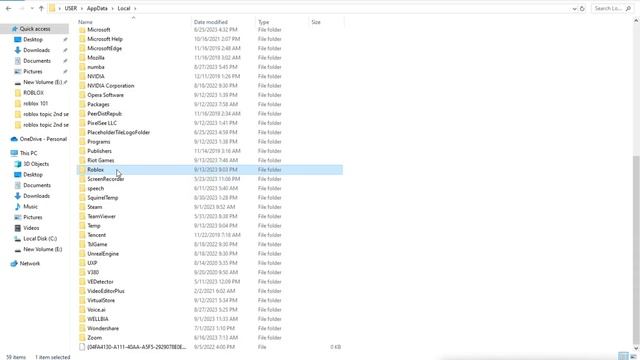Click the Steam folder icon
Viewport: 640px width, 360px height.
pyautogui.click(x=82, y=207)
